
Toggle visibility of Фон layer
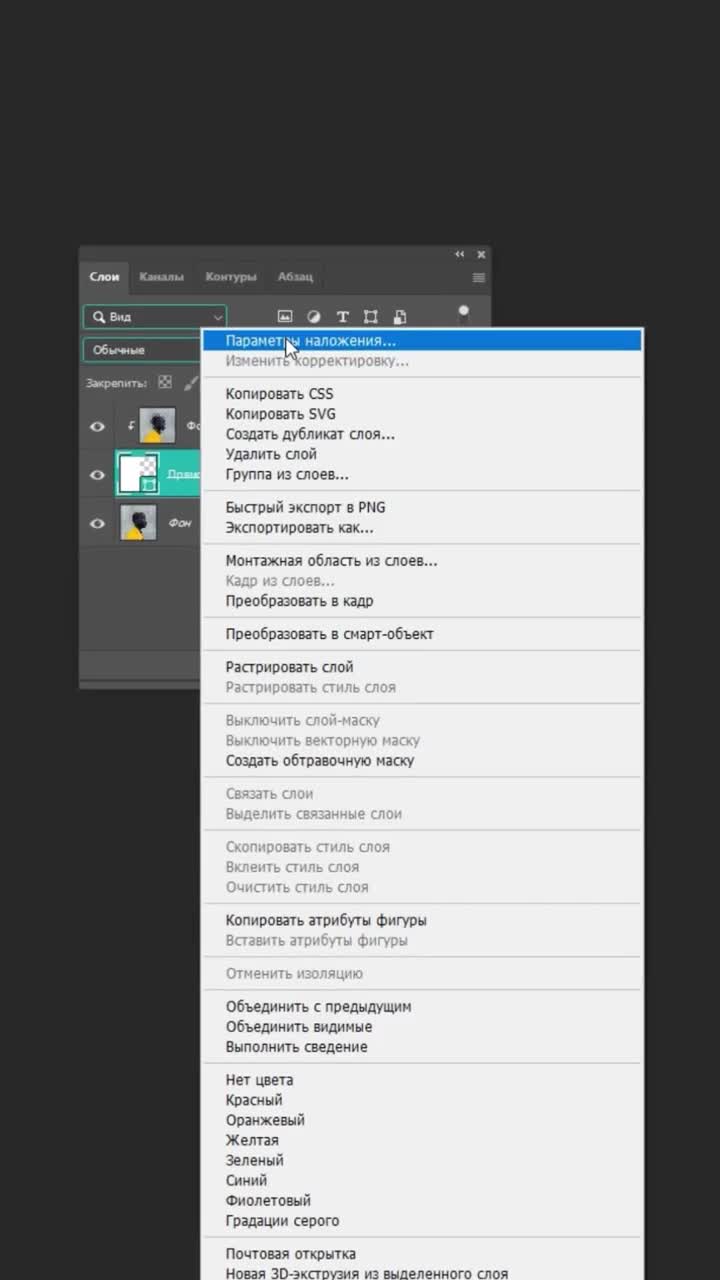click(x=98, y=523)
